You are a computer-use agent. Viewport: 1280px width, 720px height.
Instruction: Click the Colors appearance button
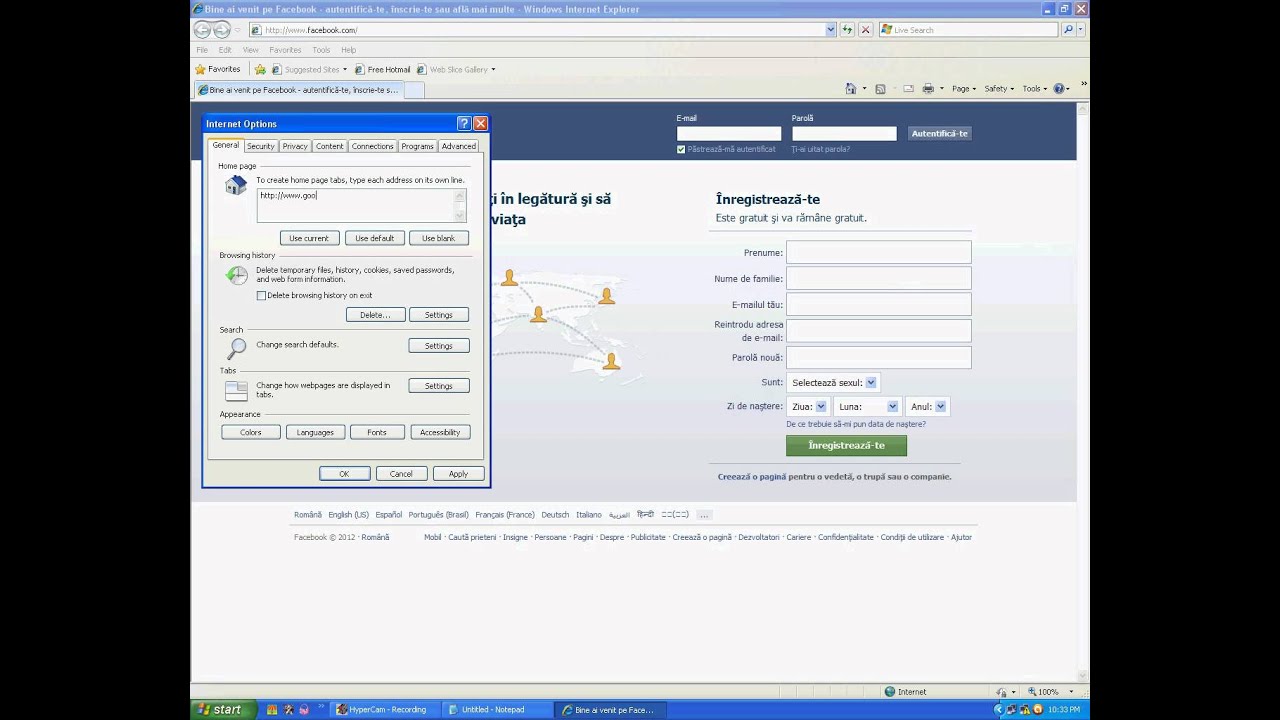pyautogui.click(x=251, y=432)
